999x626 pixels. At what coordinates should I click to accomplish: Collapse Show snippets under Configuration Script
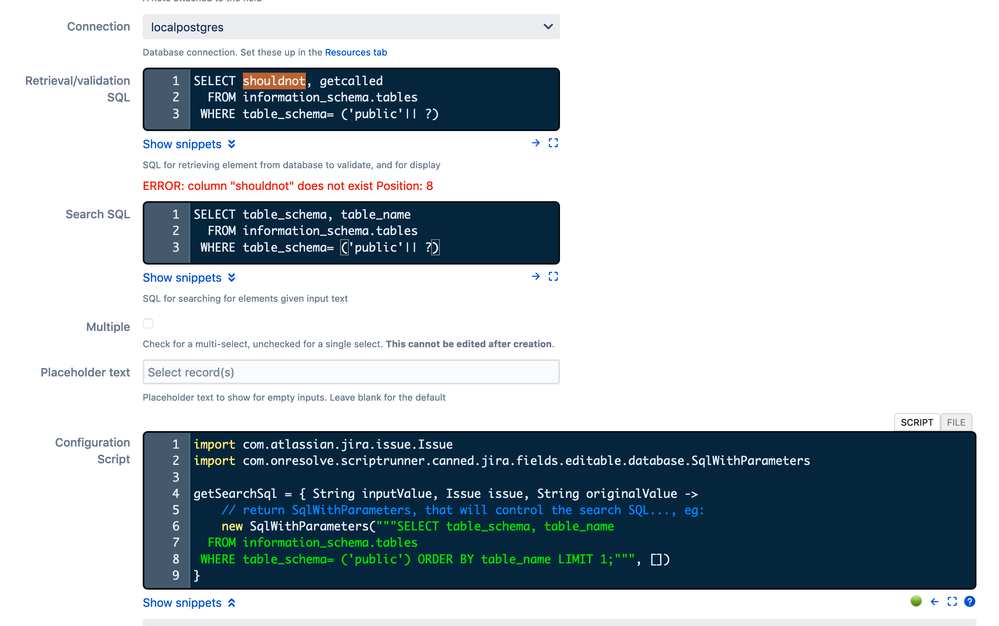pyautogui.click(x=189, y=602)
